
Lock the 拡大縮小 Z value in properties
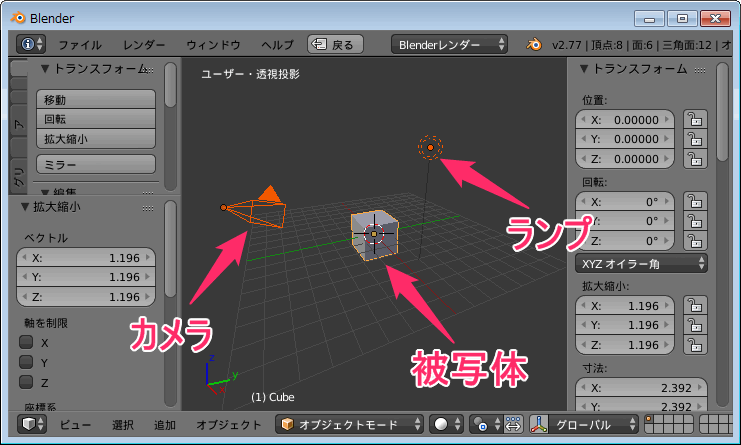[695, 345]
